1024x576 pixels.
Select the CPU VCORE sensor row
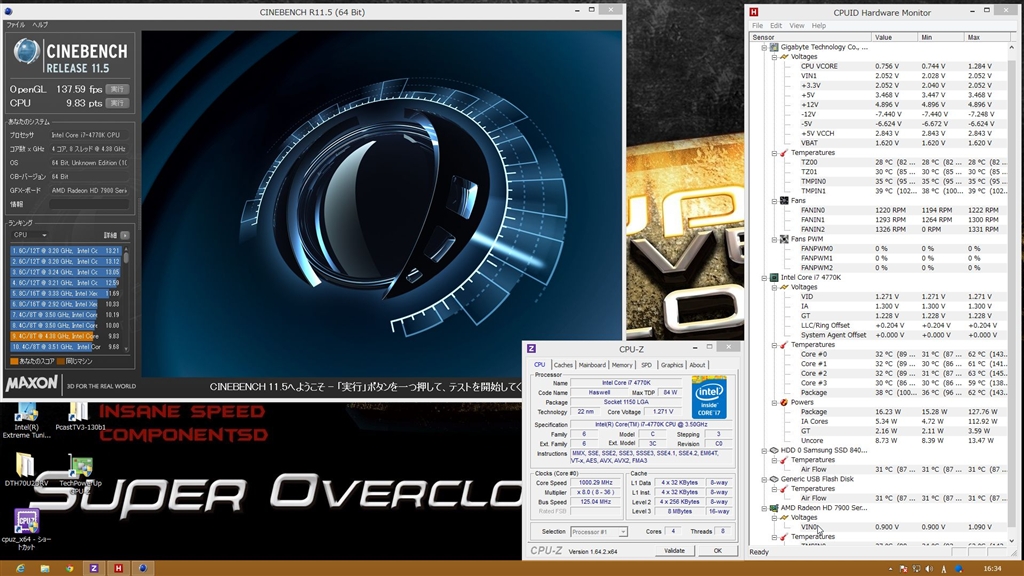[x=820, y=66]
